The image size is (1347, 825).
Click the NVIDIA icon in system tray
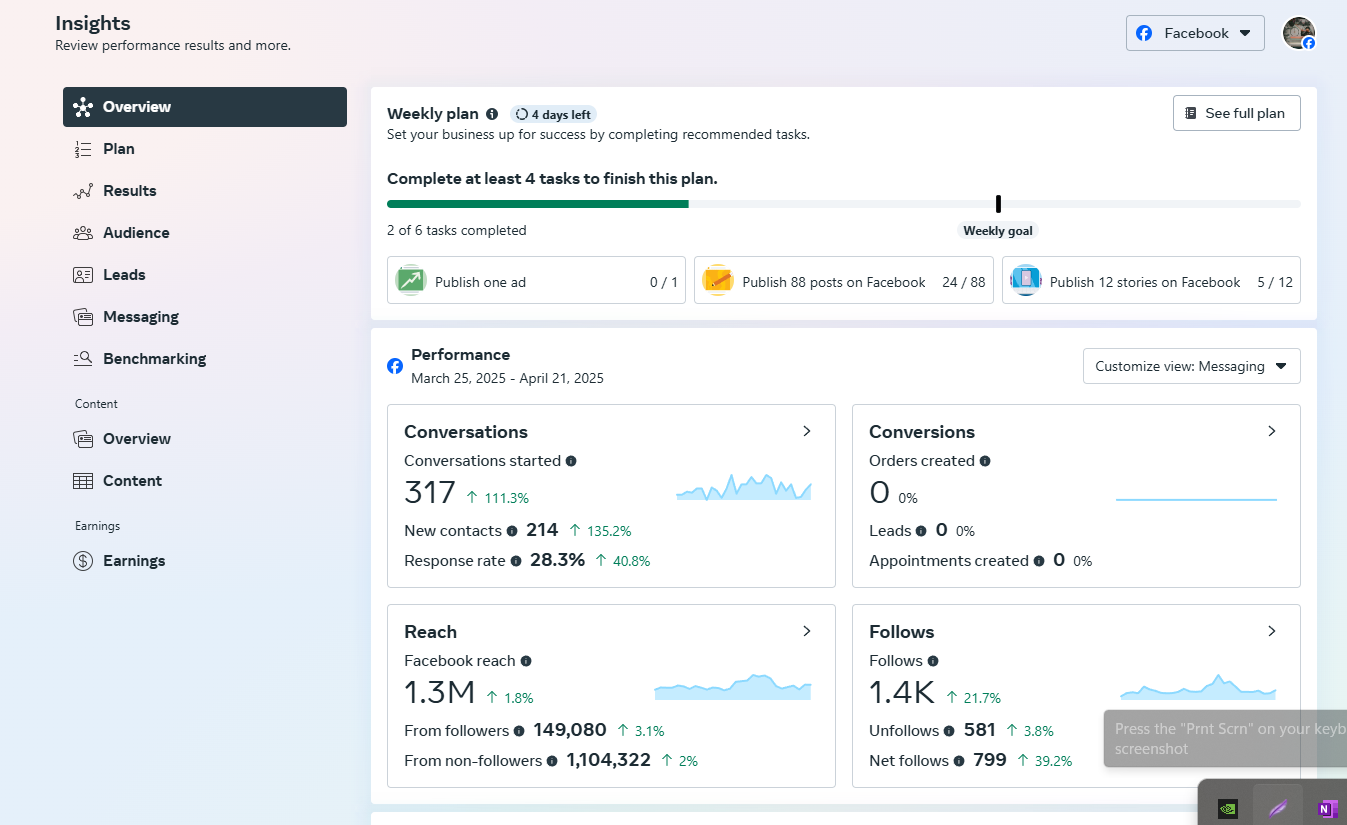point(1227,809)
